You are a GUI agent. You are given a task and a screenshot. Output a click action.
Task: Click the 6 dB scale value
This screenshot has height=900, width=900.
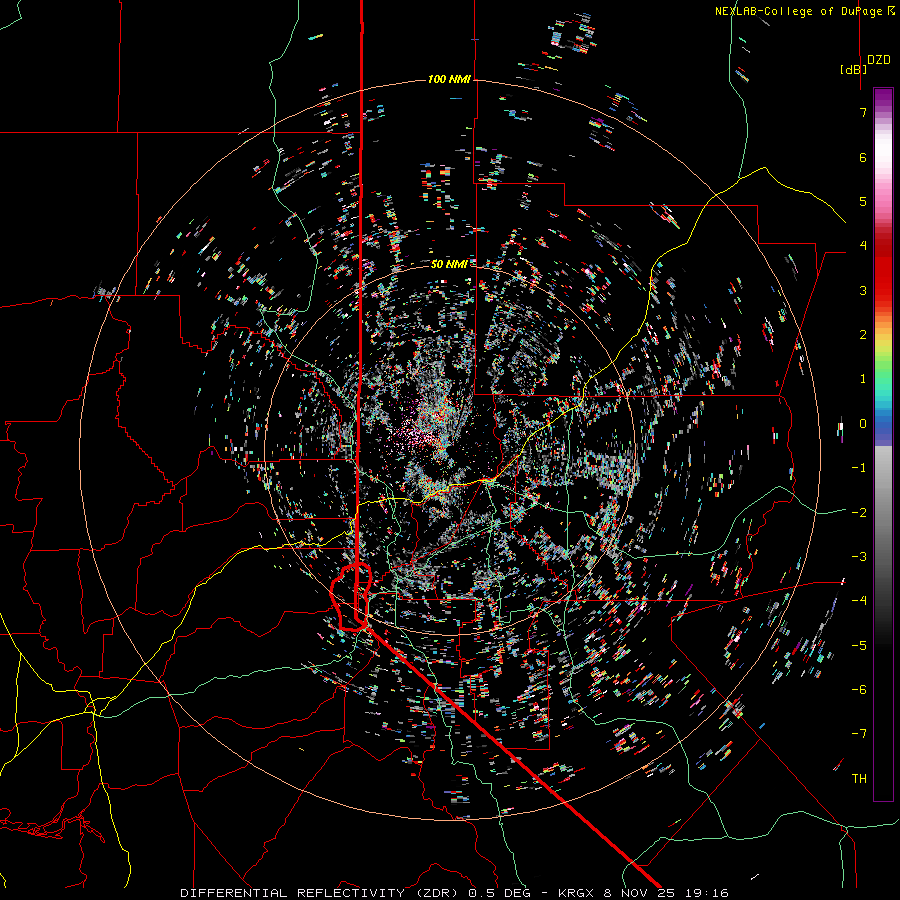863,157
